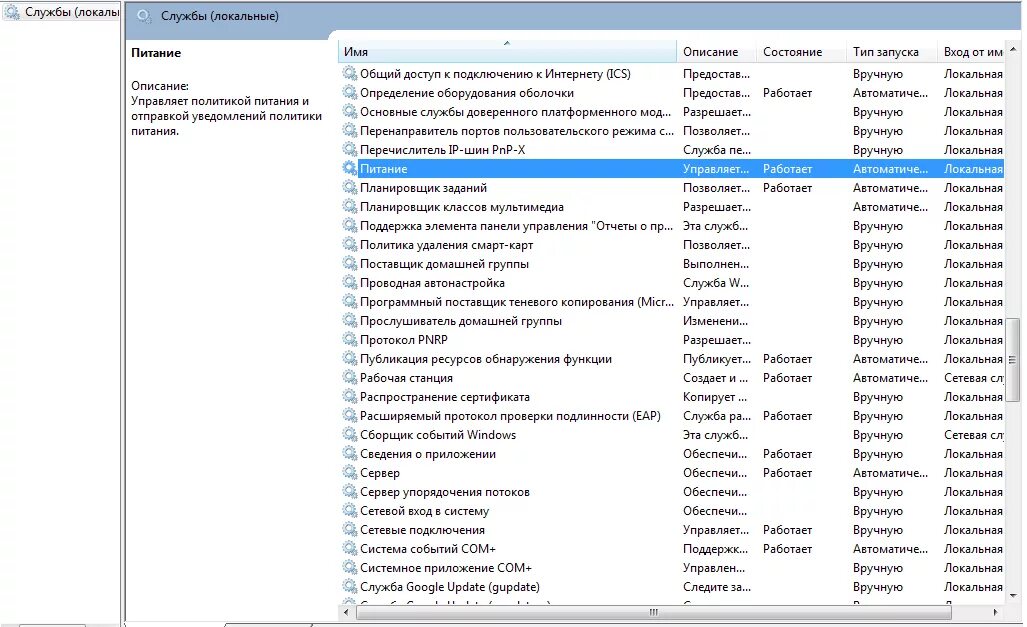
Task: Click the vertical scrollbar thumb
Action: [x=1013, y=360]
